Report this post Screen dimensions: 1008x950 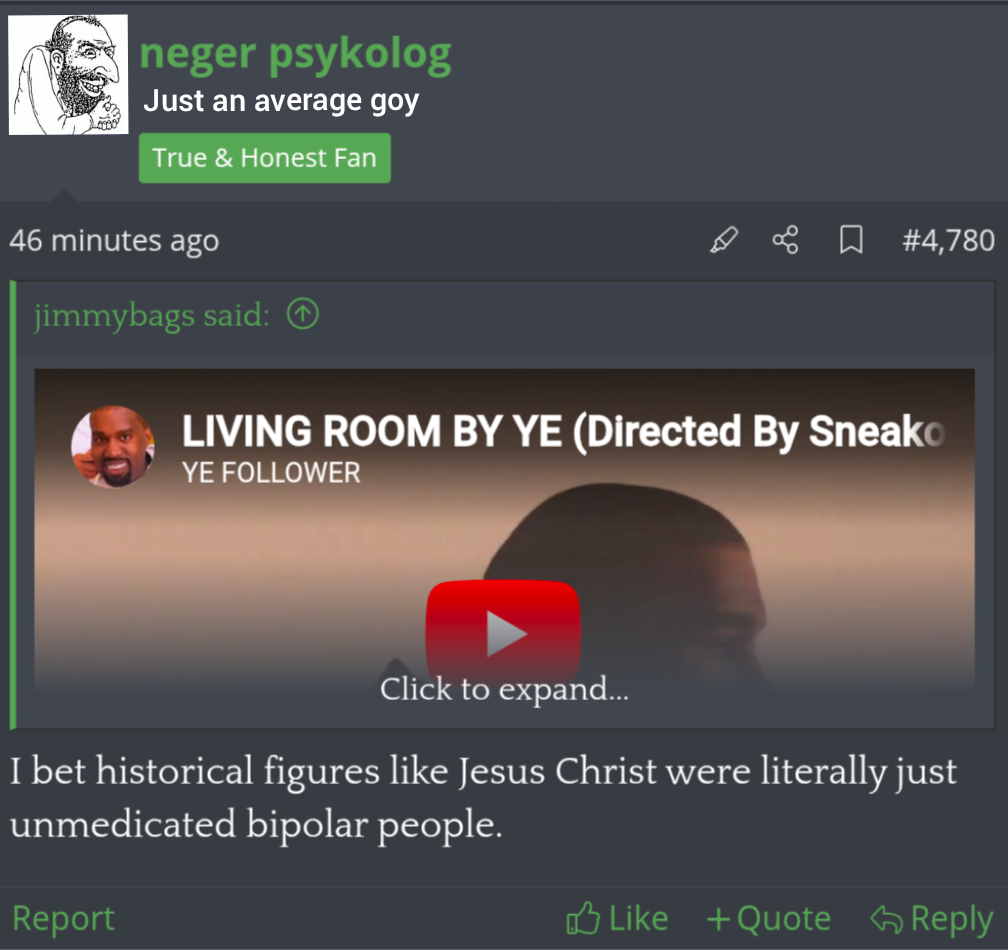pyautogui.click(x=63, y=918)
